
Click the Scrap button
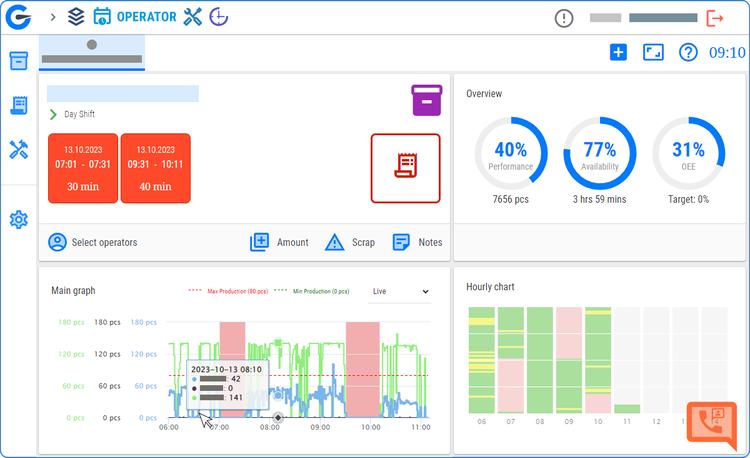click(349, 242)
